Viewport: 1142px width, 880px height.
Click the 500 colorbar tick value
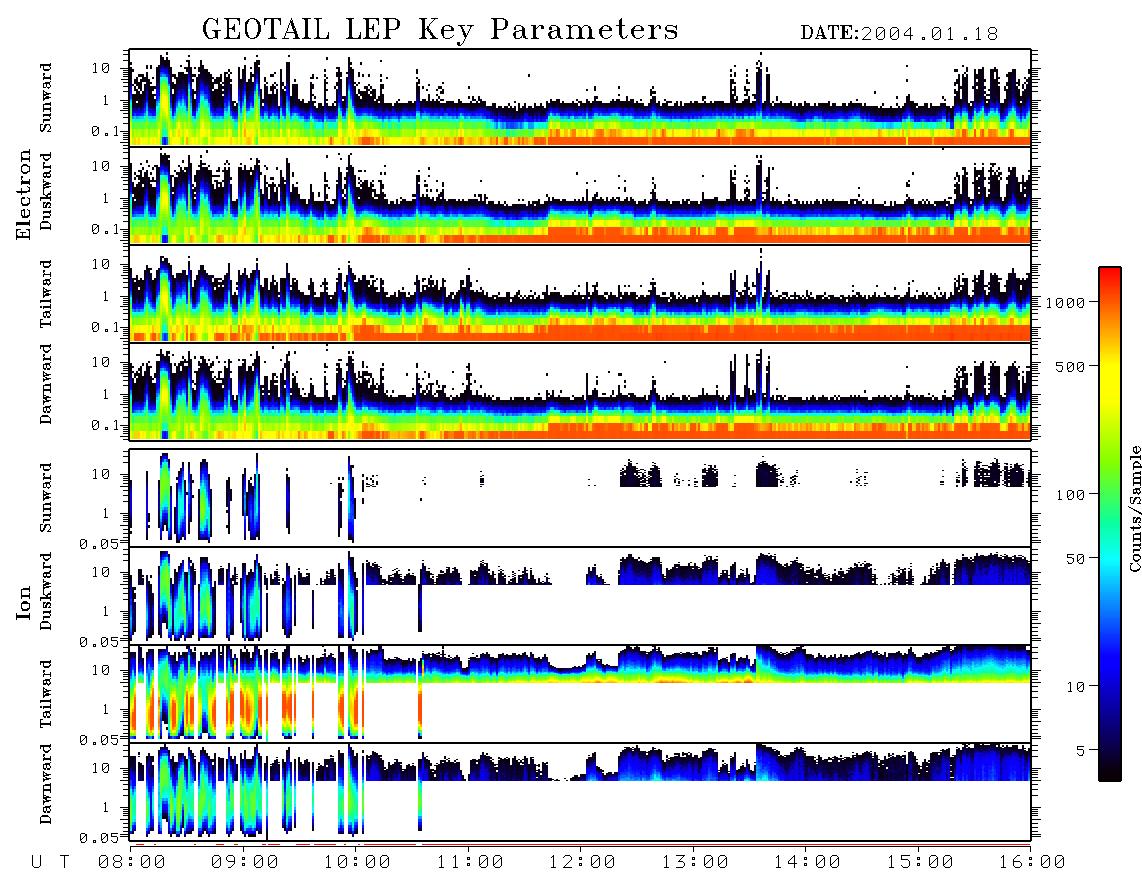tap(1070, 366)
